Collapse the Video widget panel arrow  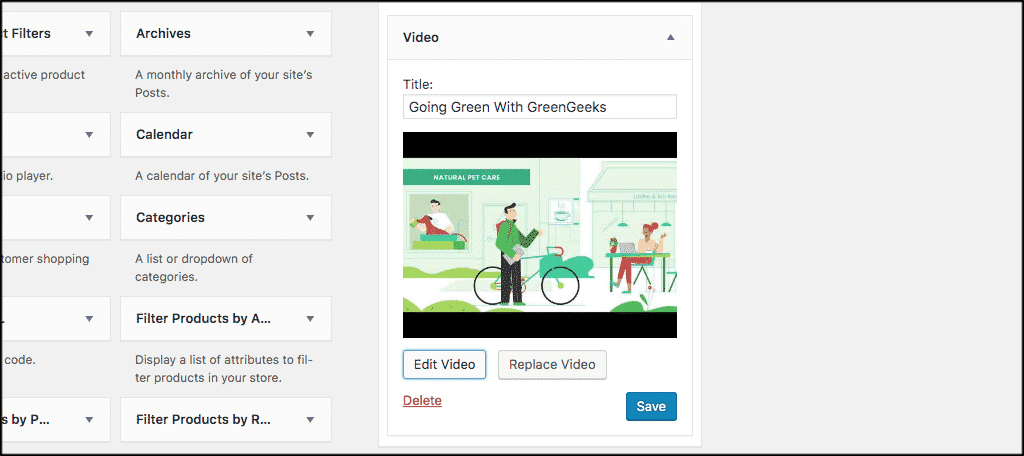click(670, 38)
